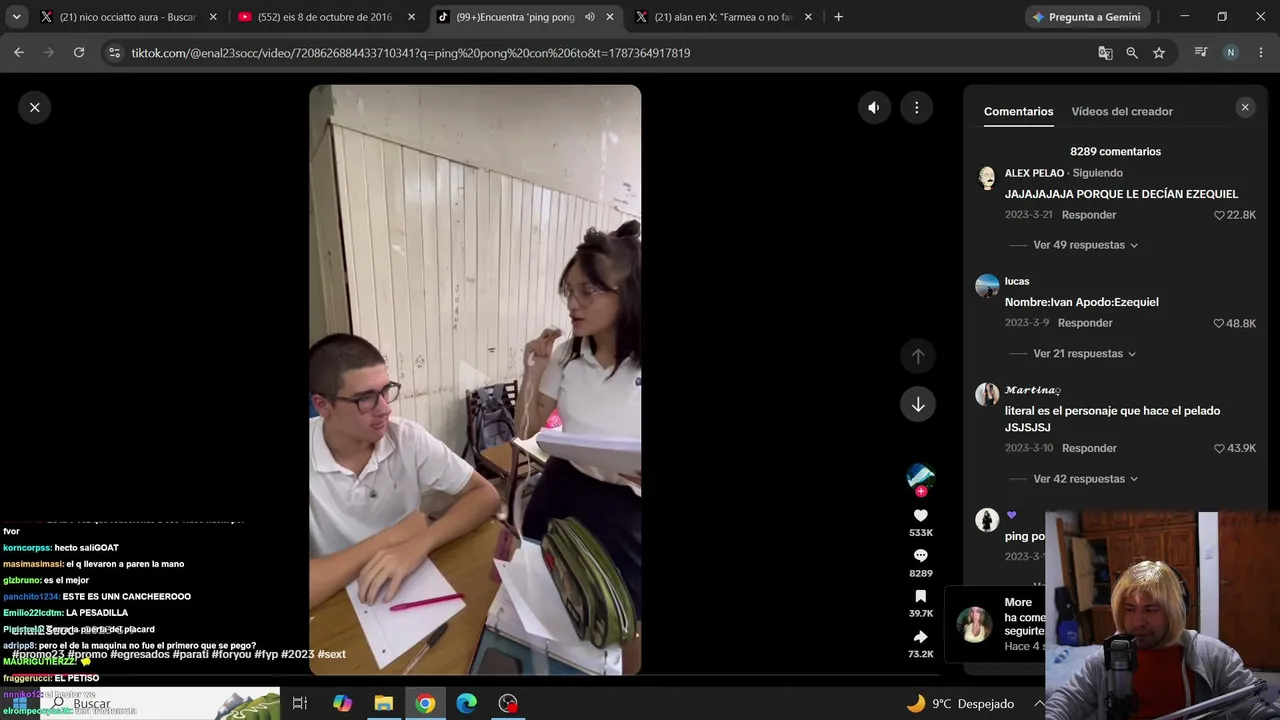View site information for tiktok.com
The height and width of the screenshot is (720, 1280).
[x=114, y=53]
